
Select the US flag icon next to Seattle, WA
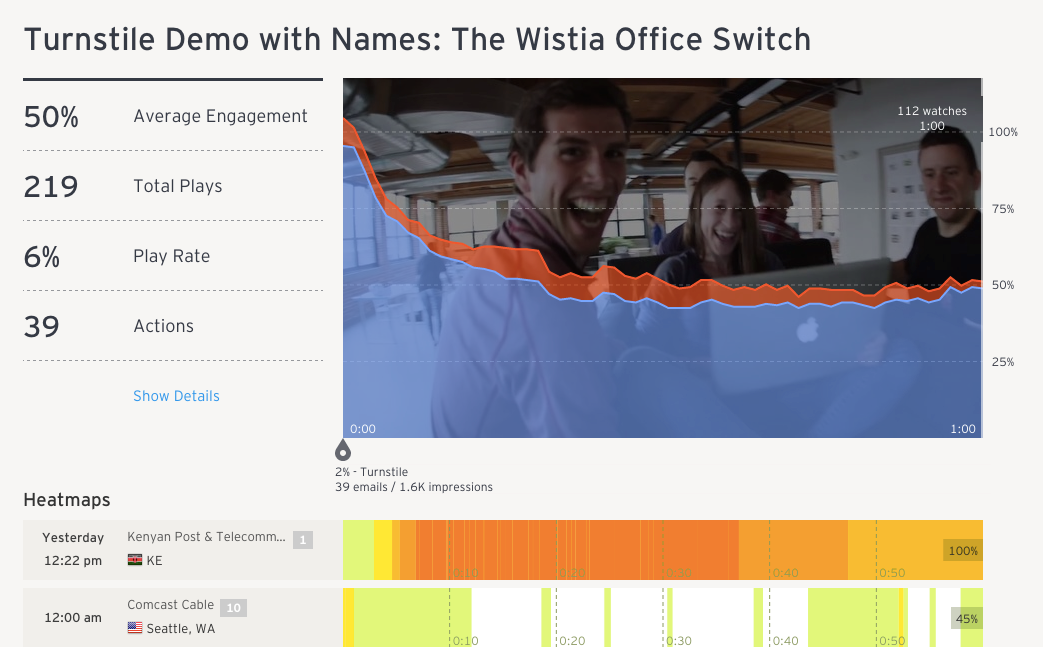click(135, 628)
